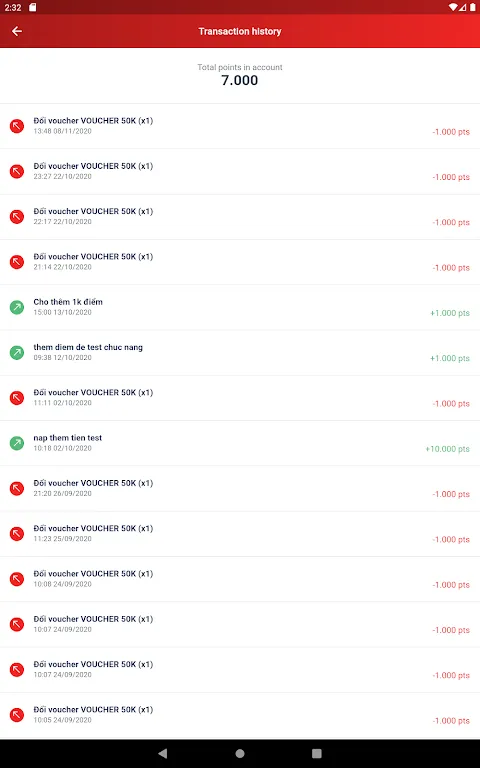Select +1.000 pts of 15:00 13/10/2020 entry
The height and width of the screenshot is (768, 480).
[450, 313]
